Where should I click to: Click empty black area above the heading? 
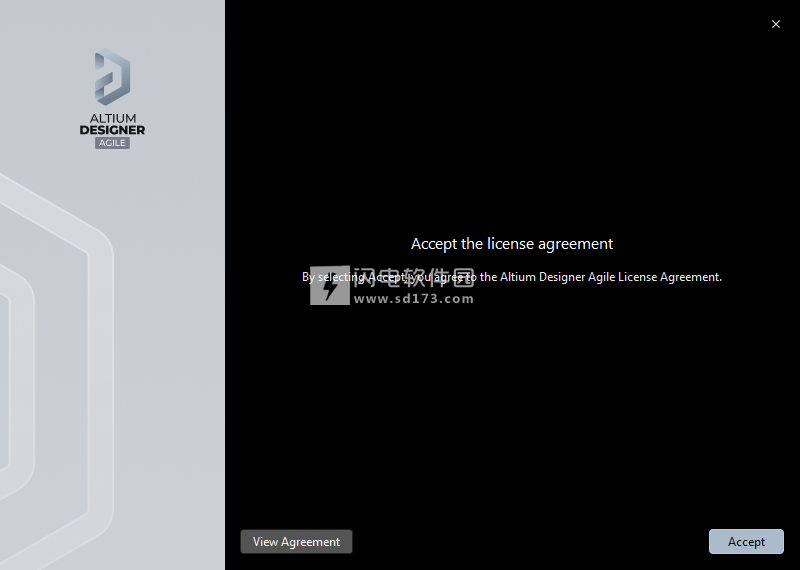[512, 130]
